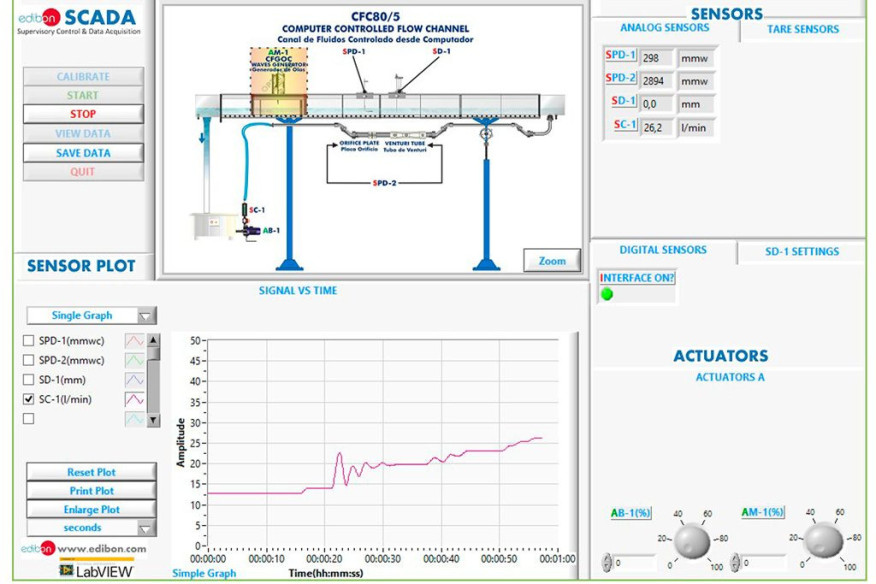876x584 pixels.
Task: Enable SPD-2(mmwc) plot checkbox
Action: click(x=28, y=360)
